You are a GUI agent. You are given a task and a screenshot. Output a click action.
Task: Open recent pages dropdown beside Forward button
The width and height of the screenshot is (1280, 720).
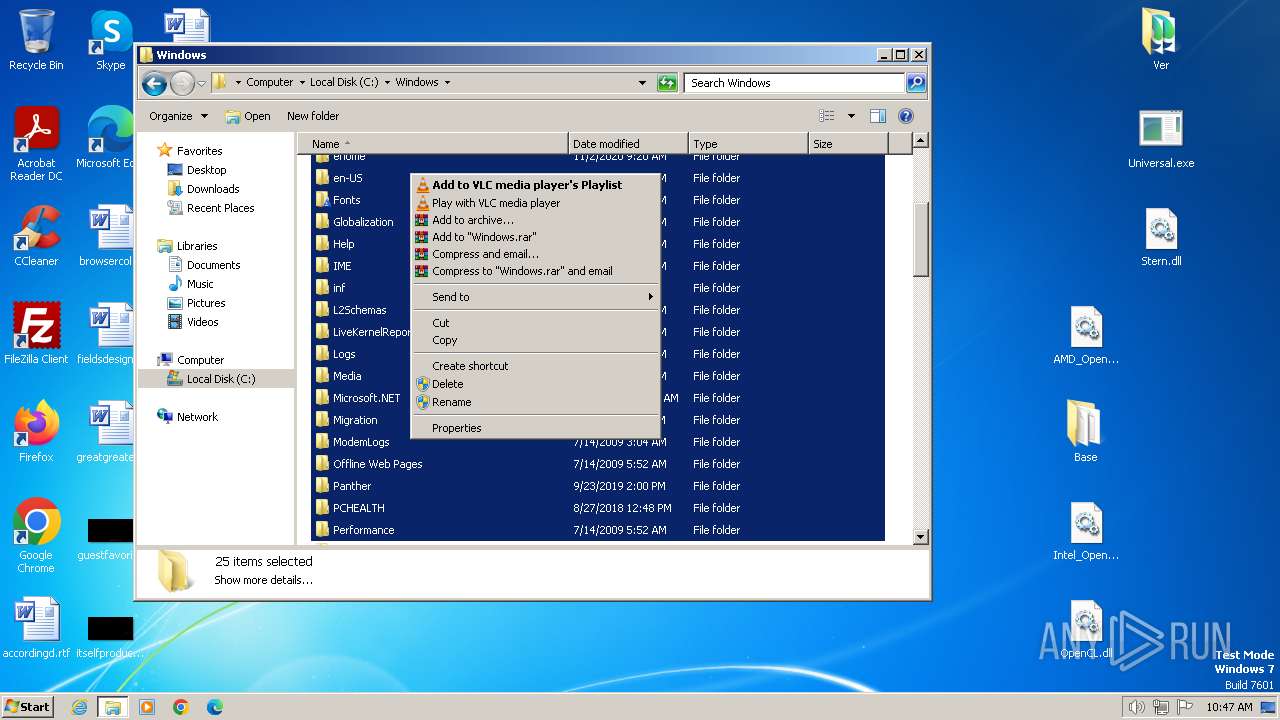pyautogui.click(x=201, y=83)
